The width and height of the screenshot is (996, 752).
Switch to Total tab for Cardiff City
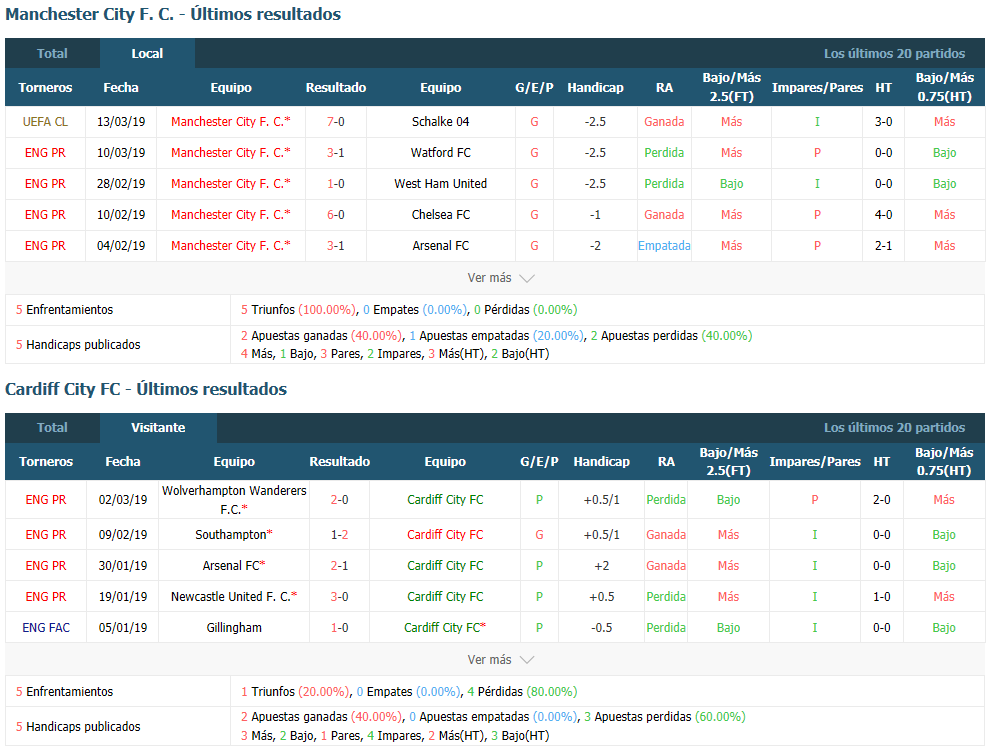click(x=52, y=427)
